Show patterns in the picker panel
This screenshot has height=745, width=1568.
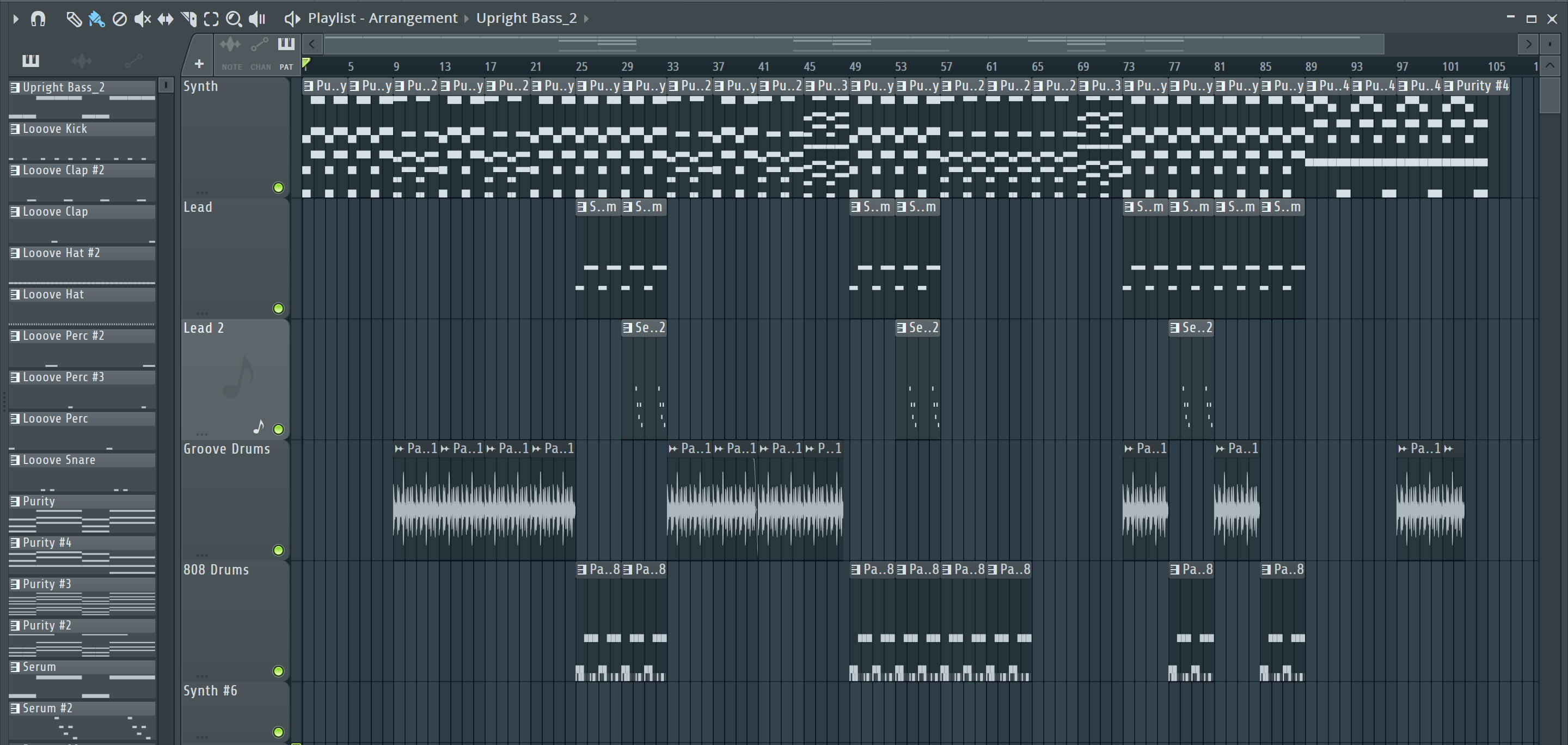[30, 60]
